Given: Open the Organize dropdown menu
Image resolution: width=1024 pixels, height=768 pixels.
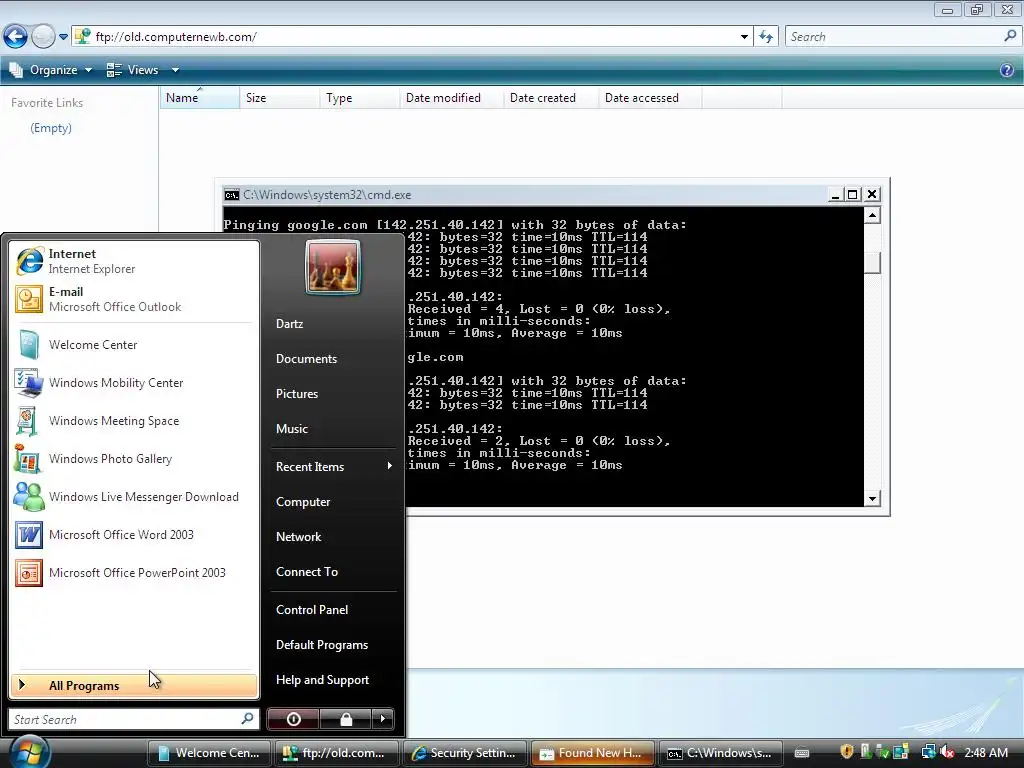Looking at the screenshot, I should point(51,70).
